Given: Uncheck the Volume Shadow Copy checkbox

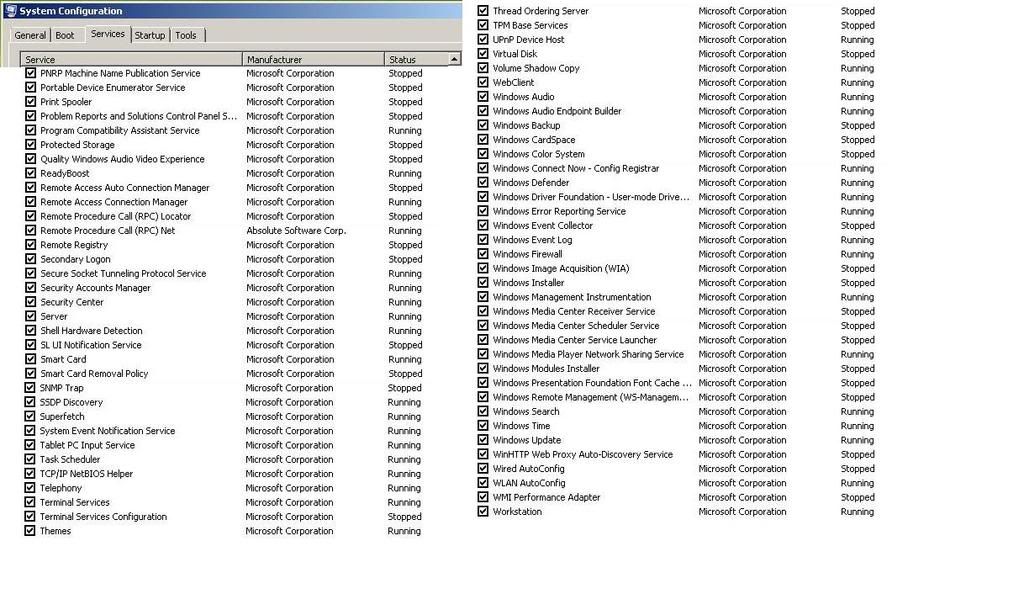Looking at the screenshot, I should [483, 68].
